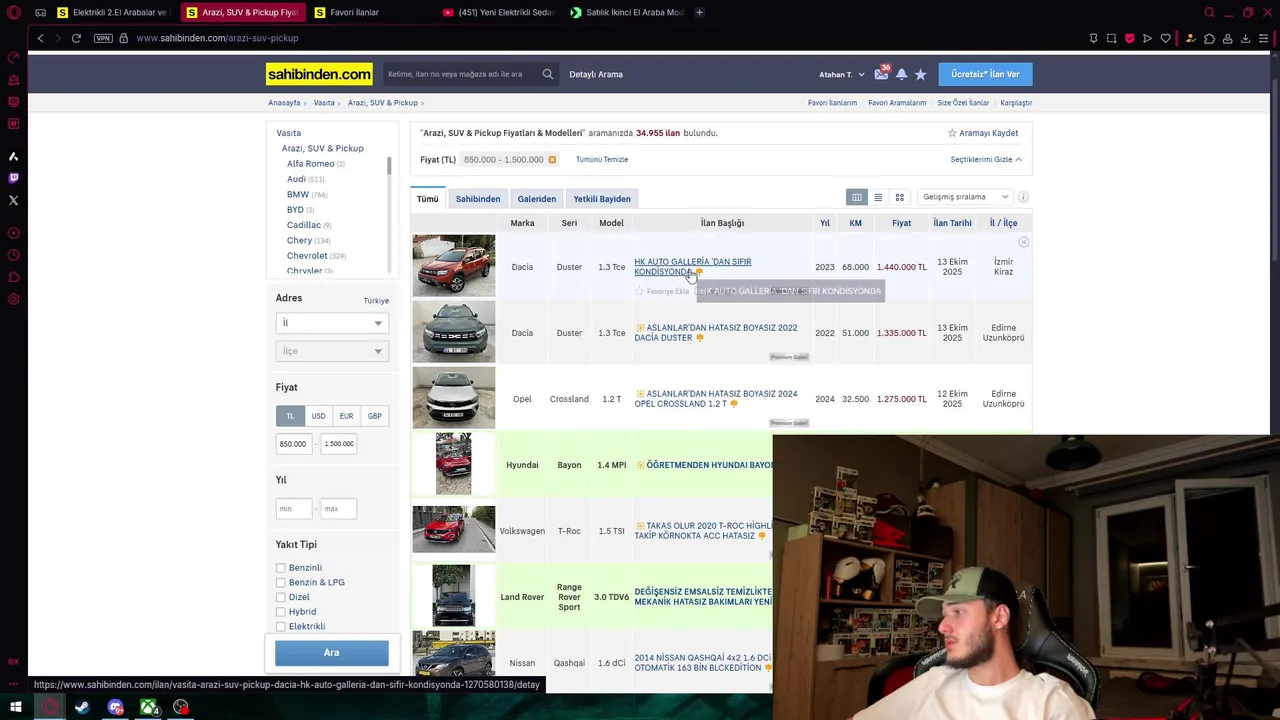Screen dimensions: 1280x720
Task: Open HK AUTO GALLERİA listing title
Action: click(x=692, y=267)
